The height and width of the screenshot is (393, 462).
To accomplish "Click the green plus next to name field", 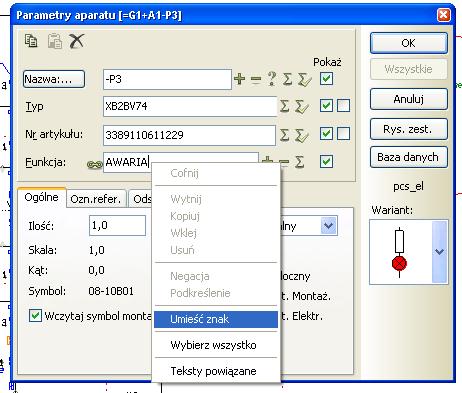I will 239,79.
